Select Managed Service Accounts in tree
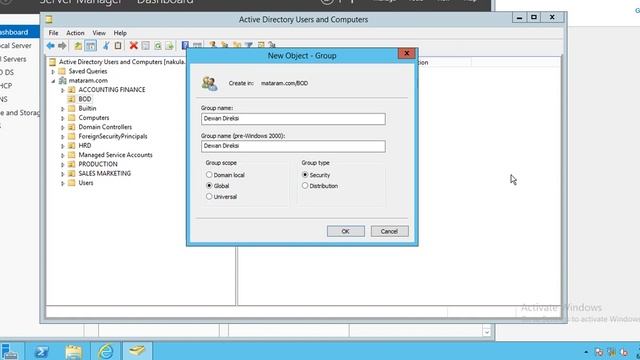Viewport: 640px width, 360px height. tap(116, 155)
